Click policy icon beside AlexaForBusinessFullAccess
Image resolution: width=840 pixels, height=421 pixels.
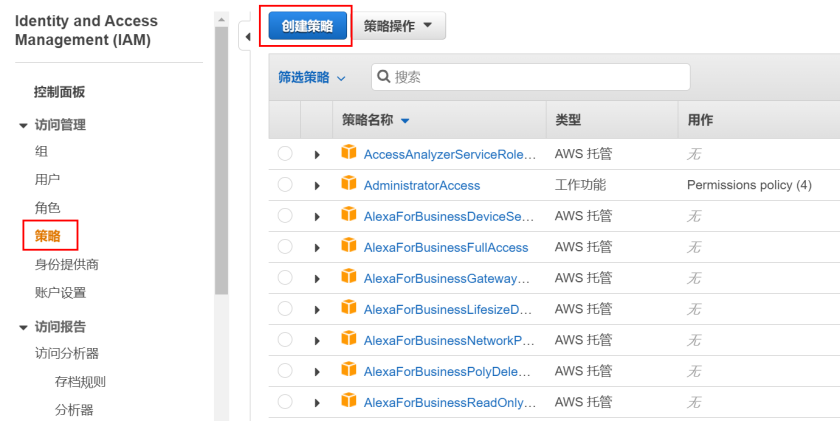coord(349,245)
